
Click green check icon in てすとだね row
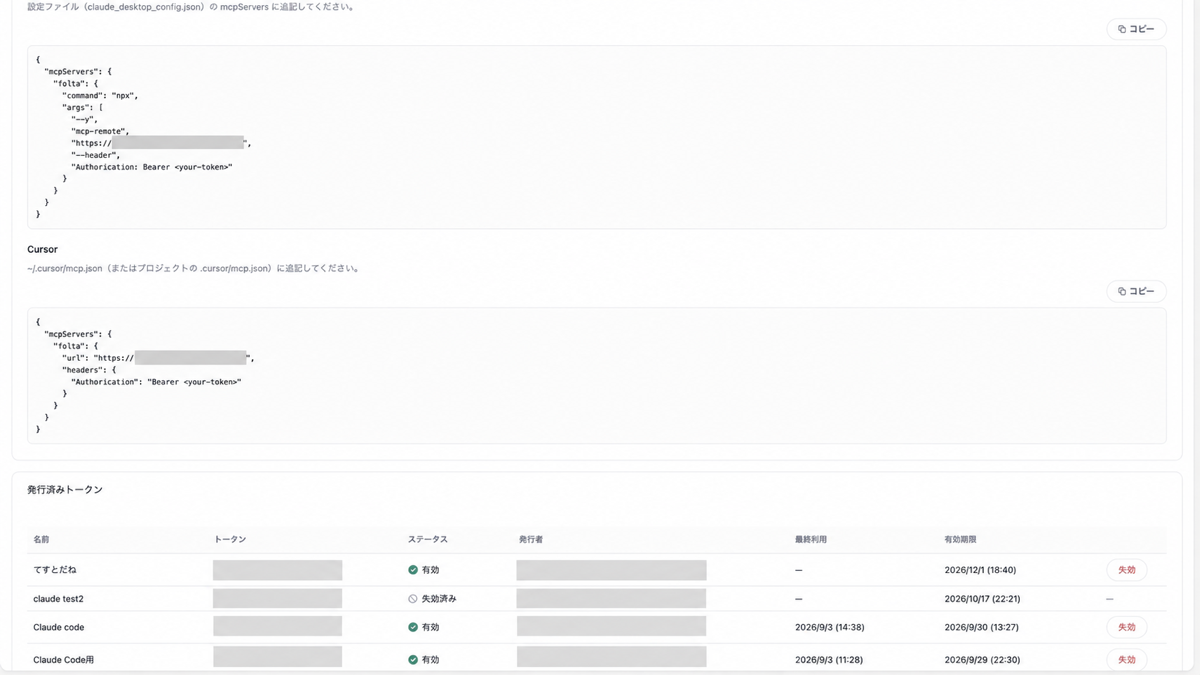click(413, 570)
